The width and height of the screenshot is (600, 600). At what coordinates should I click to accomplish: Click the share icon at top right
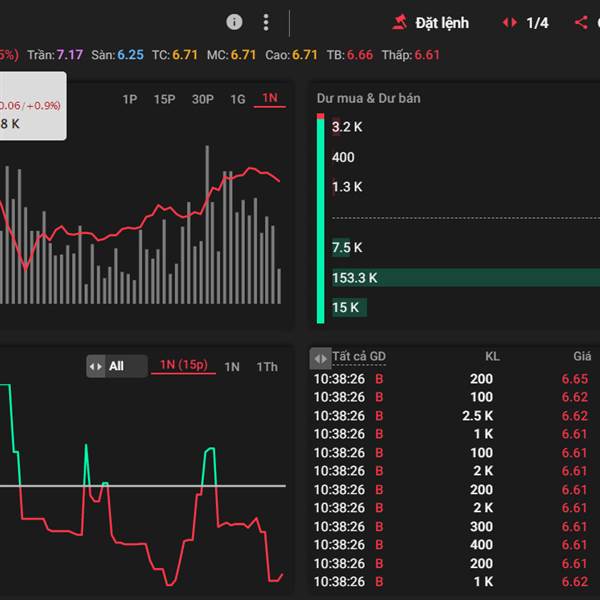pos(582,22)
